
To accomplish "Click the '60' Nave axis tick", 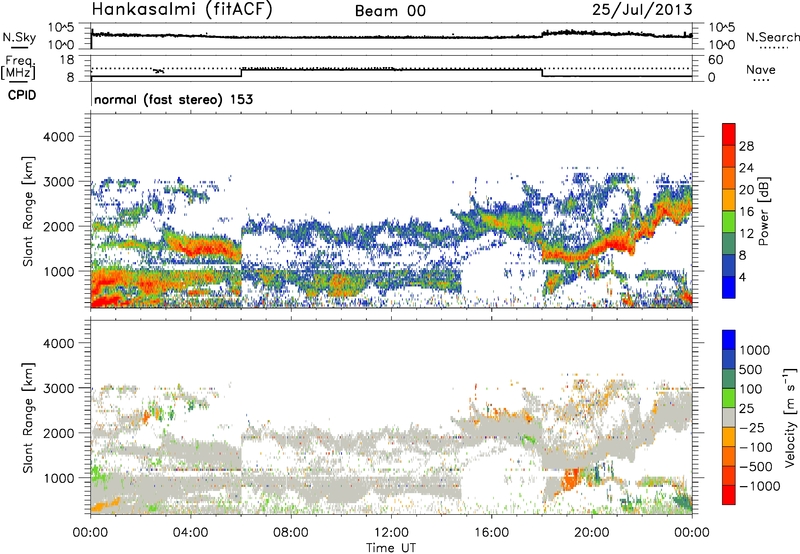I will pyautogui.click(x=715, y=60).
